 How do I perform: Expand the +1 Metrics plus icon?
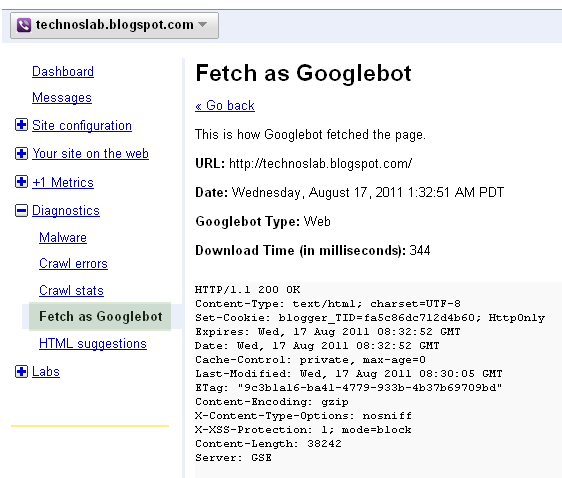pos(21,182)
